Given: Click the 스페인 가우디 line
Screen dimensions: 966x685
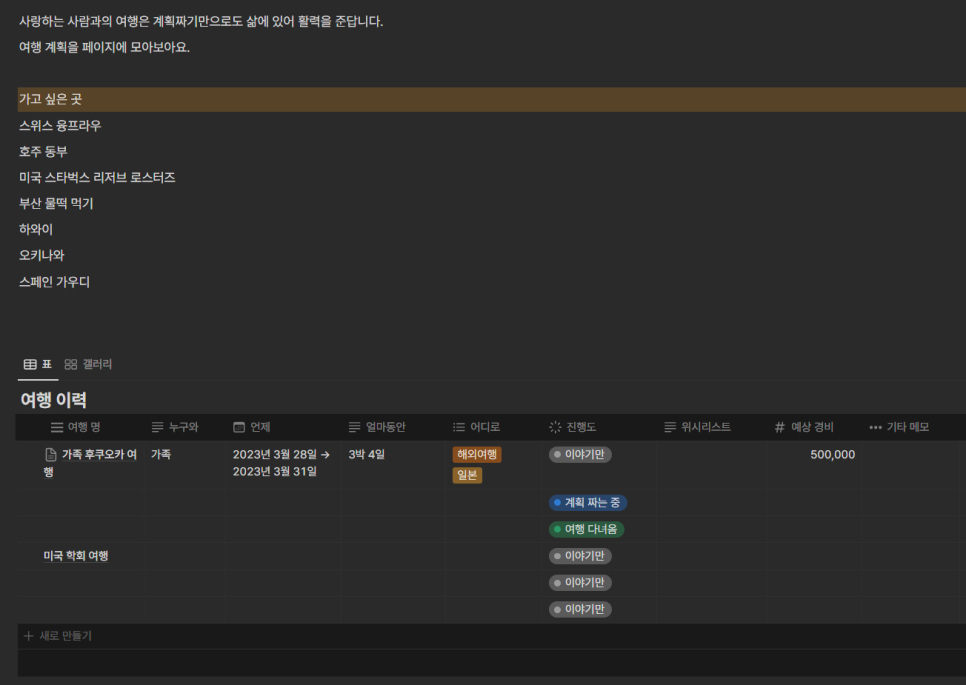Looking at the screenshot, I should (x=54, y=282).
